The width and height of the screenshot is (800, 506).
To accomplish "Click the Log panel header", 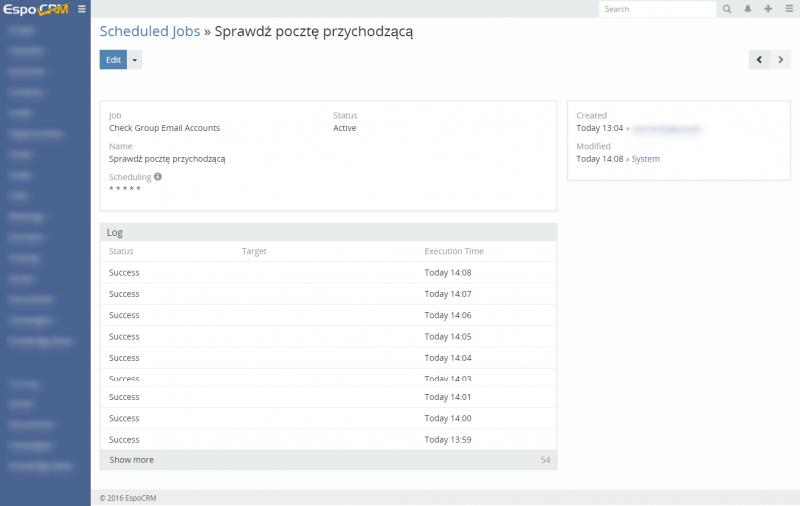I will (x=115, y=232).
